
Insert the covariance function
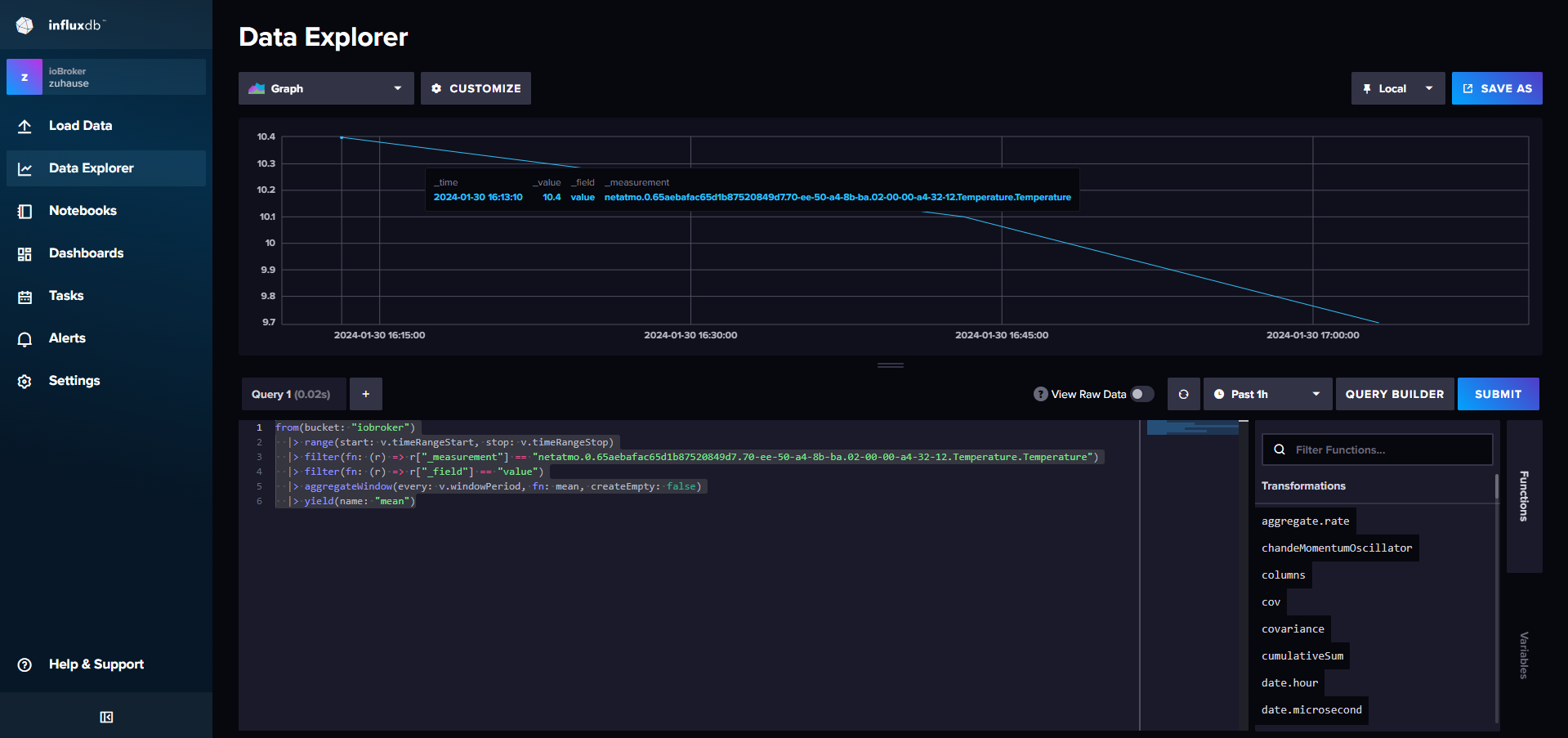click(1293, 629)
